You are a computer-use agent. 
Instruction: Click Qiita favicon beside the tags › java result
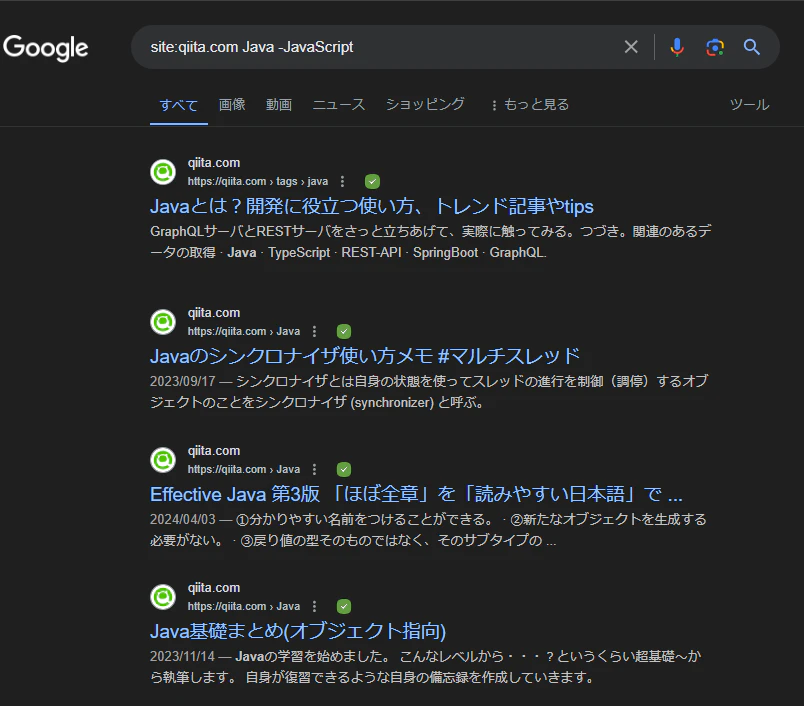pos(163,172)
